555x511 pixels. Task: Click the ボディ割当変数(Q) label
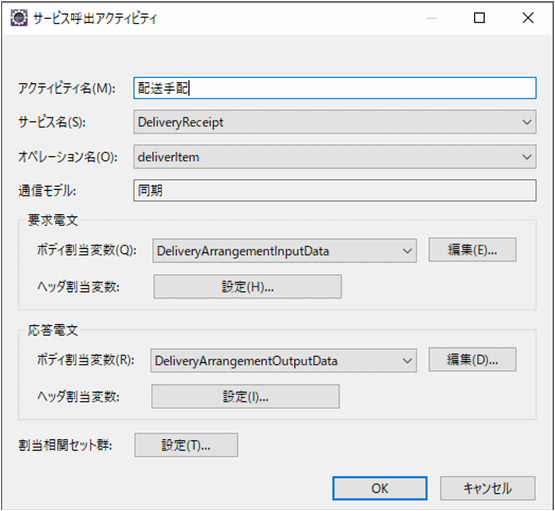tap(87, 251)
